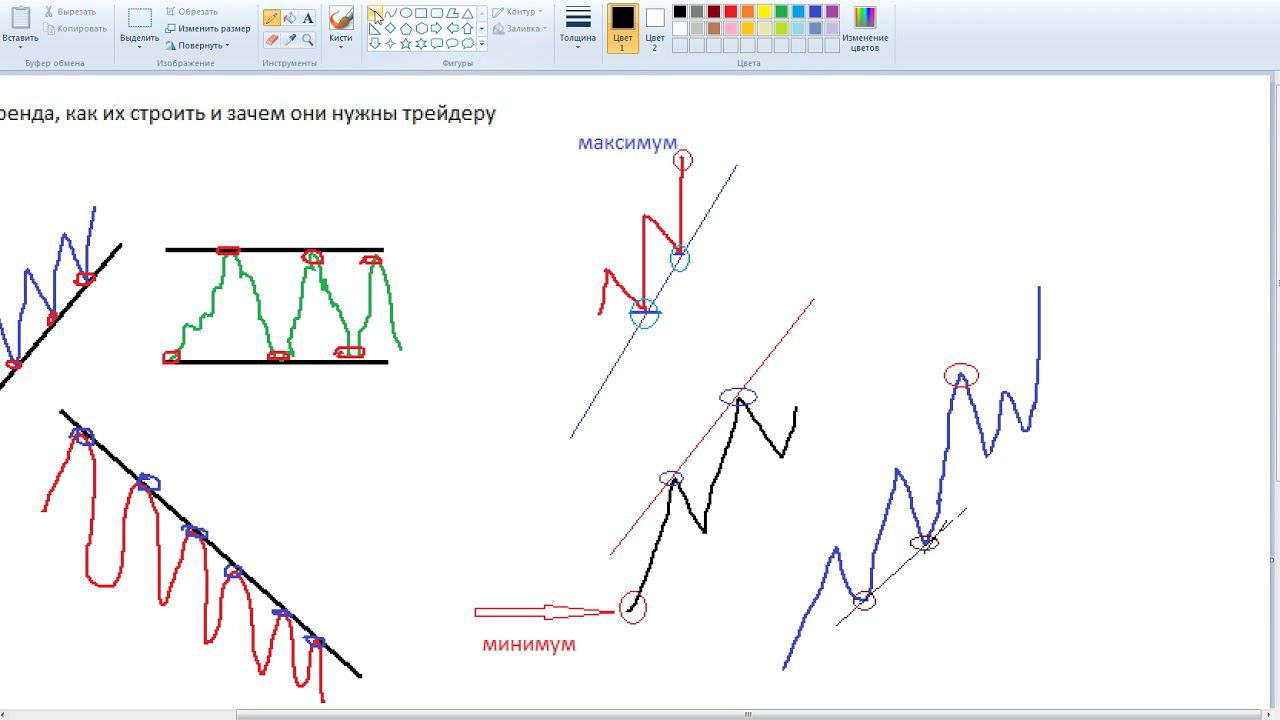Pick the brown palette color
The width and height of the screenshot is (1280, 720).
(x=714, y=29)
